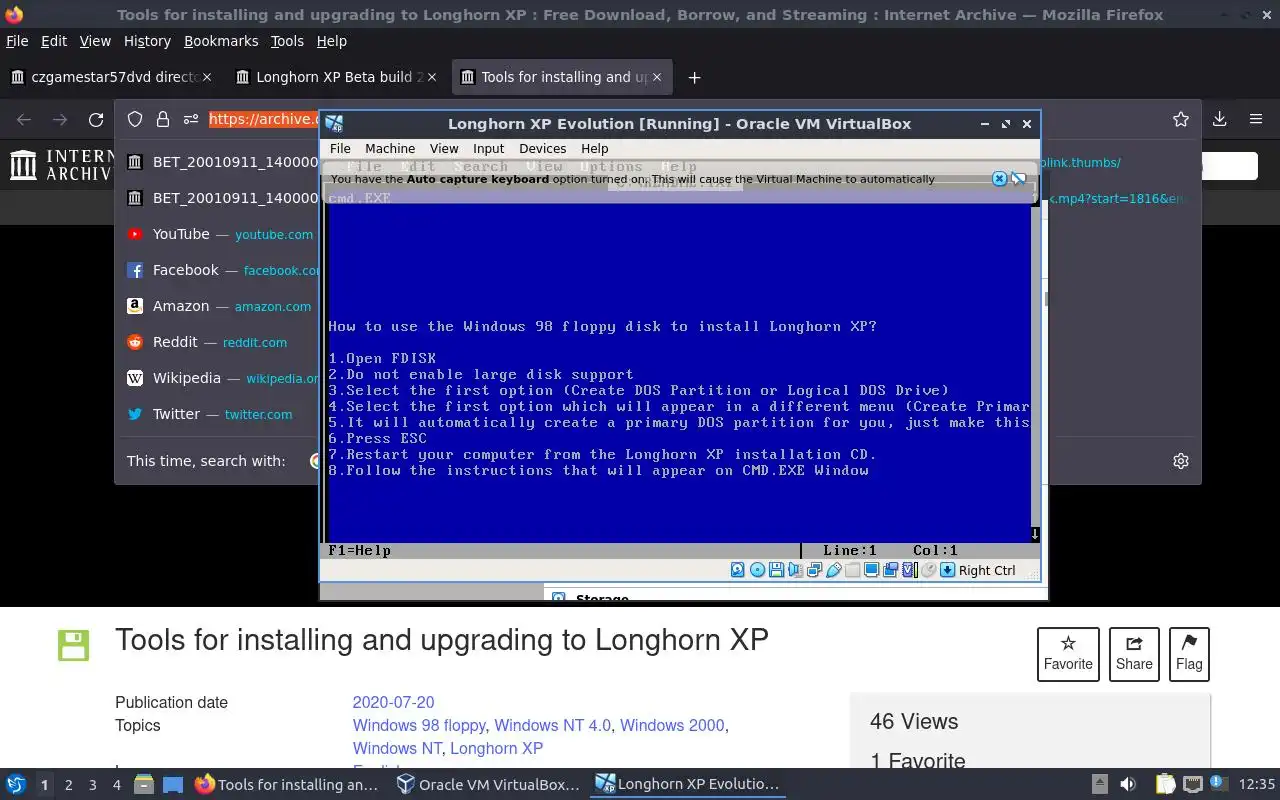Go back in Firefox history
1280x800 pixels.
(x=24, y=119)
